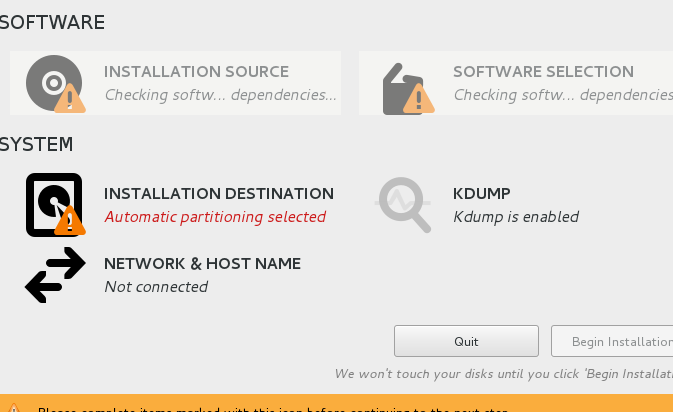Click dependency status under Installation Source
The image size is (673, 412).
click(221, 95)
